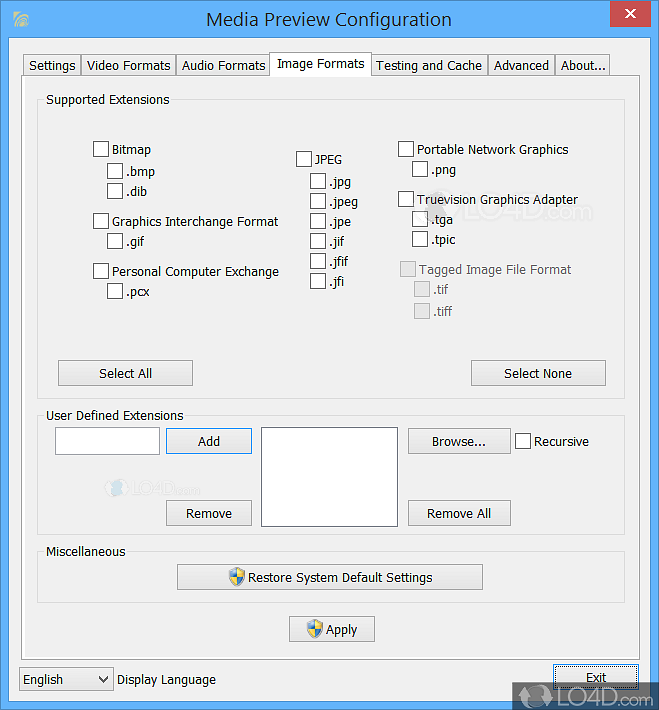Image resolution: width=659 pixels, height=710 pixels.
Task: Check the .tga extension box
Action: [x=420, y=219]
